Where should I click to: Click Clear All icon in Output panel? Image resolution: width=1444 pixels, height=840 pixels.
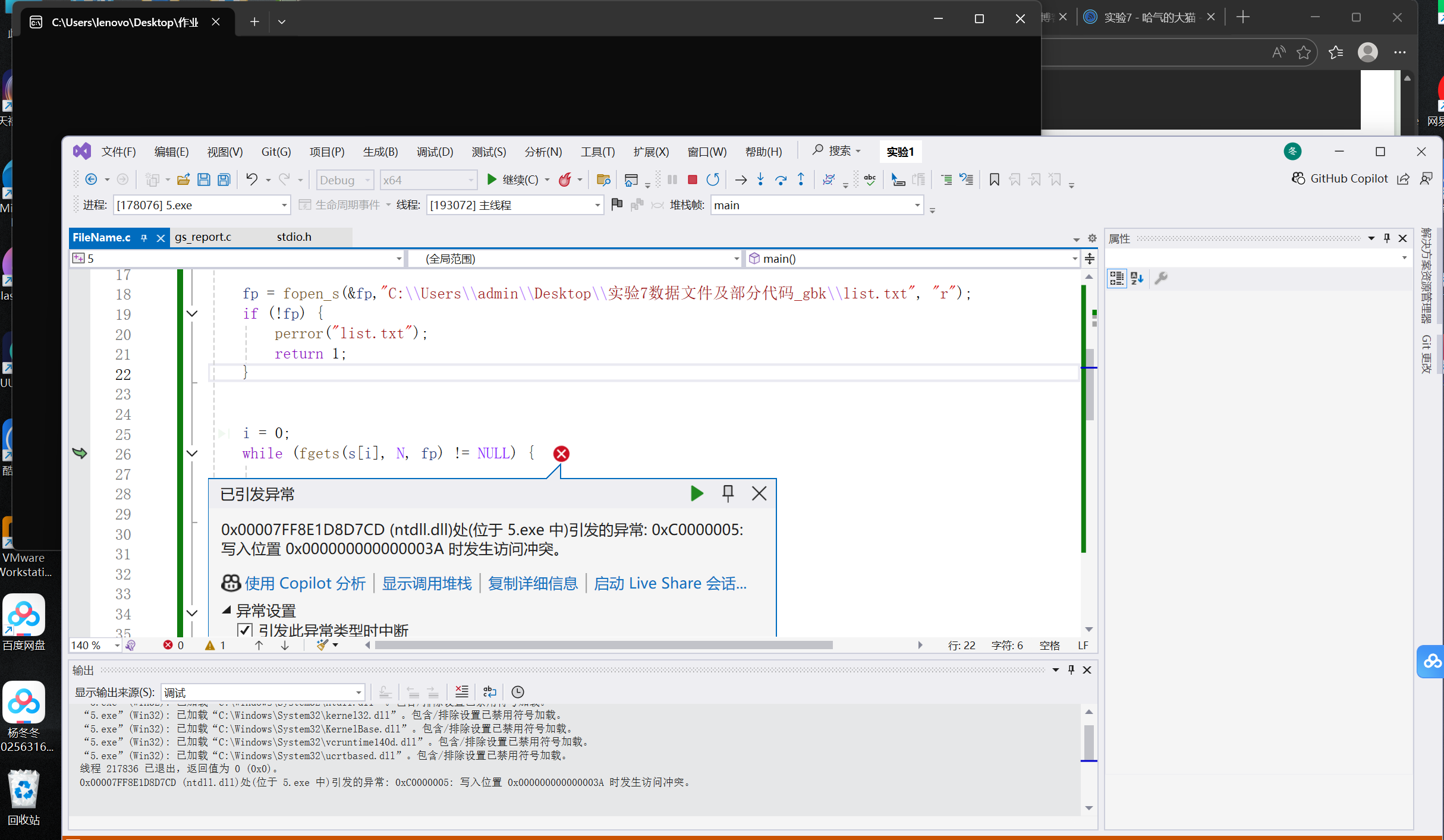(462, 691)
